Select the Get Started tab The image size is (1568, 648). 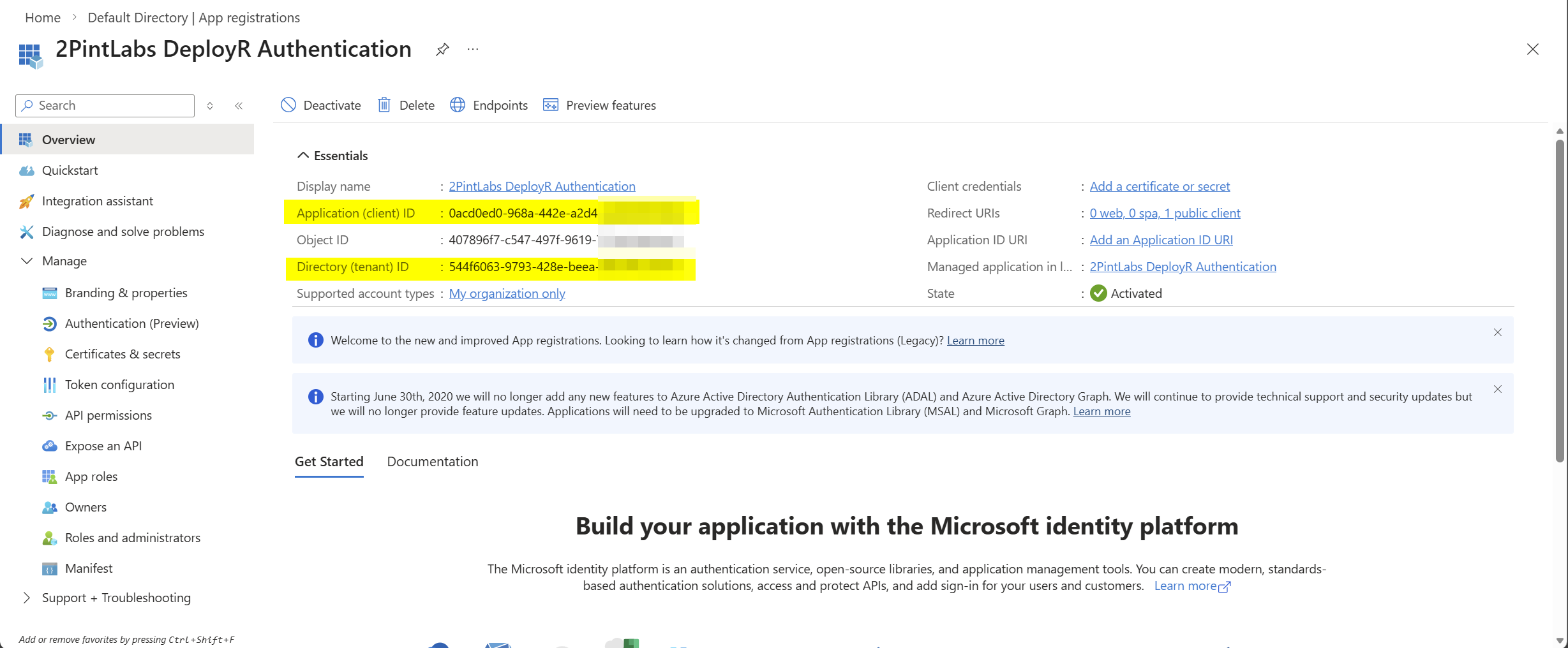pyautogui.click(x=329, y=462)
